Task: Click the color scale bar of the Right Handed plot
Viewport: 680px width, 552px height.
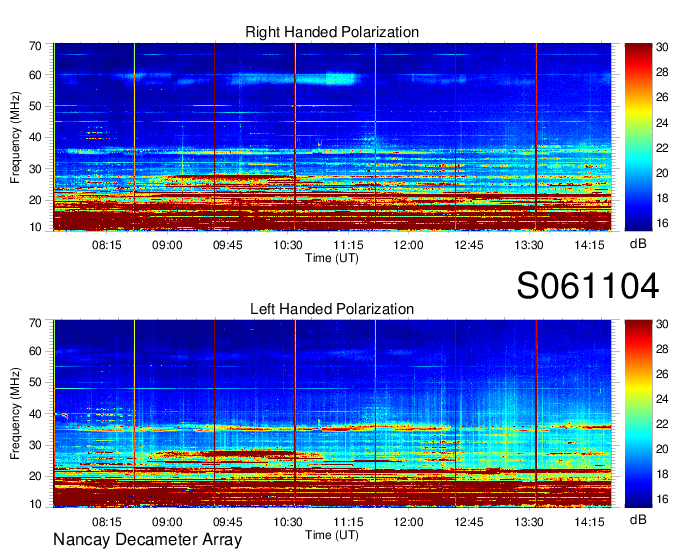Action: point(638,137)
